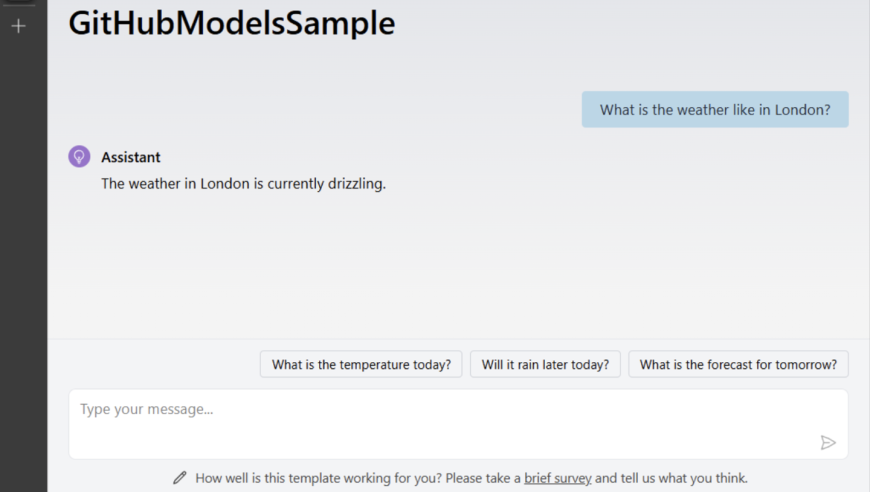This screenshot has height=492, width=870.
Task: Click the GitHubModelsSample page title
Action: 232,23
